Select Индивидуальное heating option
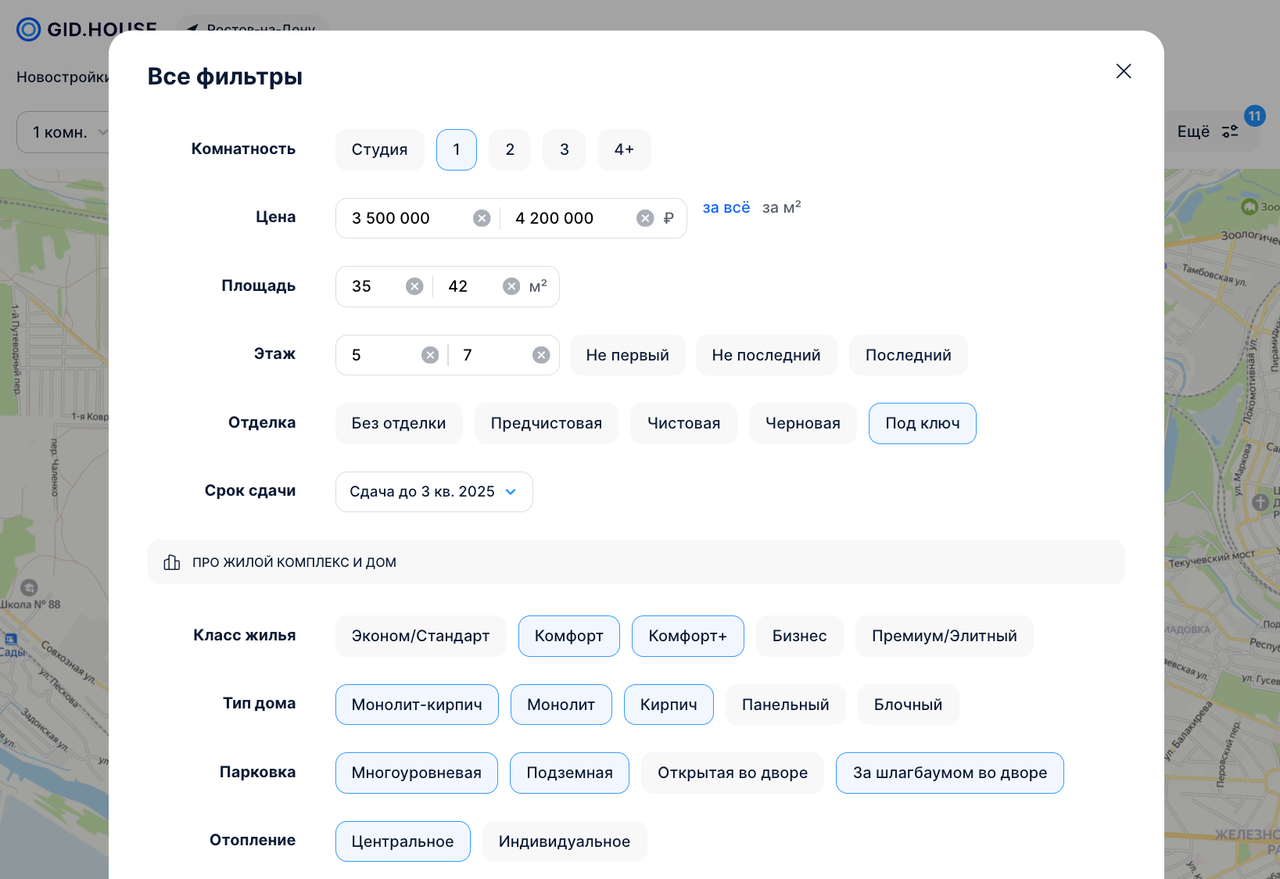This screenshot has width=1280, height=879. coord(565,842)
